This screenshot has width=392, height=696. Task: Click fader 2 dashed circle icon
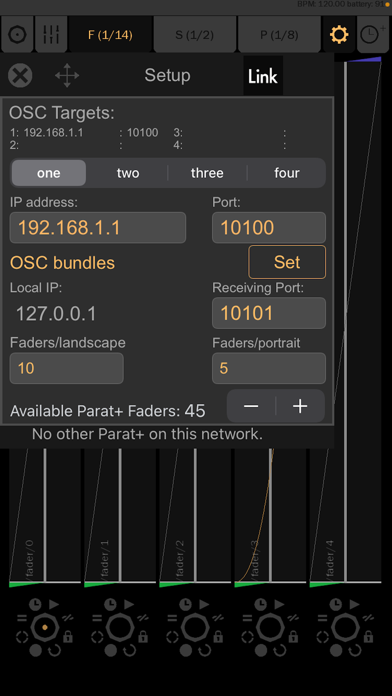[x=172, y=637]
